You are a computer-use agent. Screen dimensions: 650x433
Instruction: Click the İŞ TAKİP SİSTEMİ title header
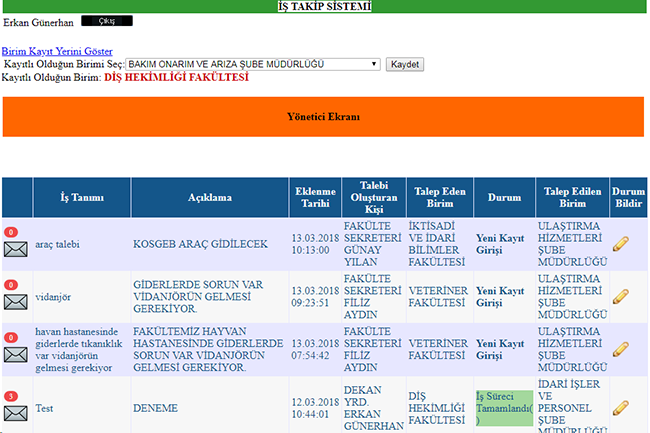click(x=324, y=7)
